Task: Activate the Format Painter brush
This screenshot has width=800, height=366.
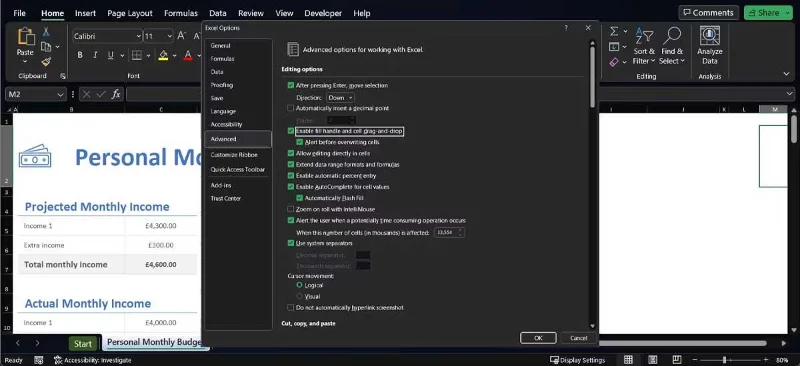Action: coord(46,62)
